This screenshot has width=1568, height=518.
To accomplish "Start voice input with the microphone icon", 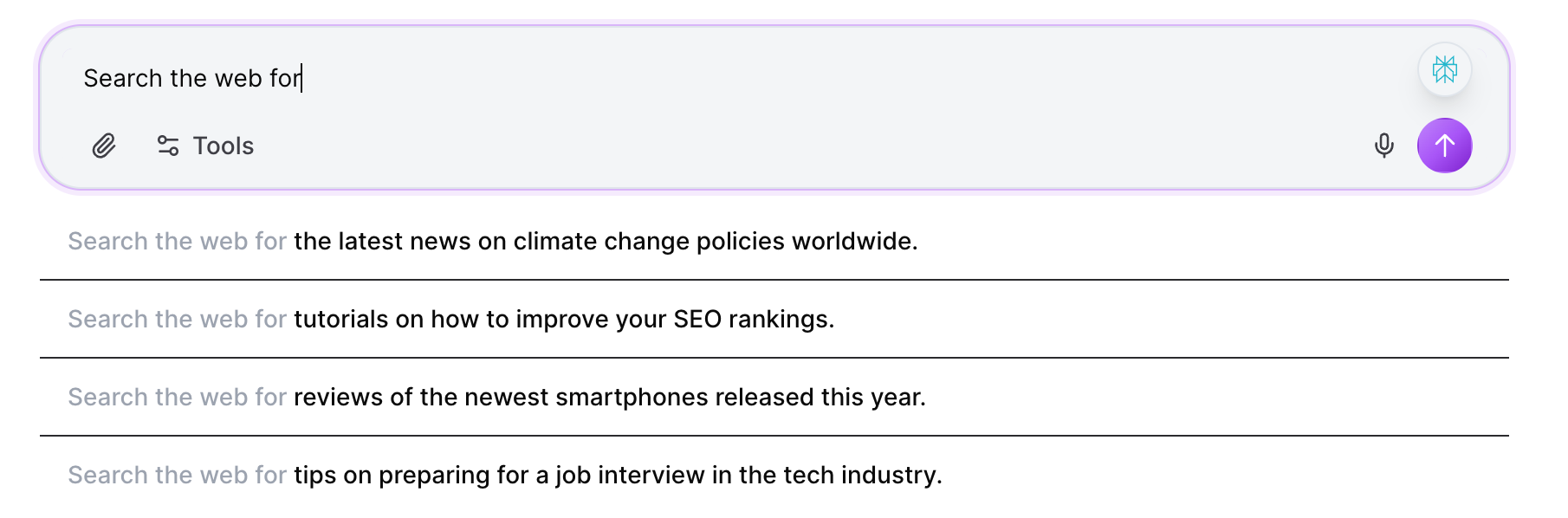I will [1383, 146].
